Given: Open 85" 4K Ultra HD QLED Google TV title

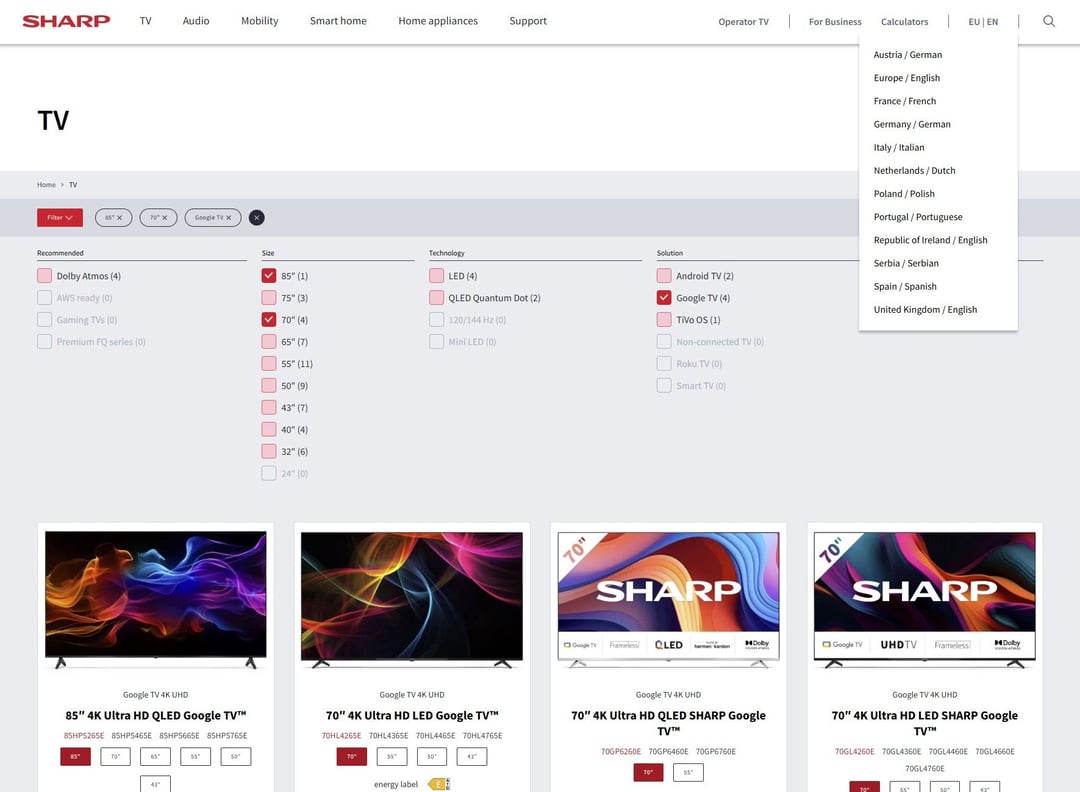Looking at the screenshot, I should 156,716.
